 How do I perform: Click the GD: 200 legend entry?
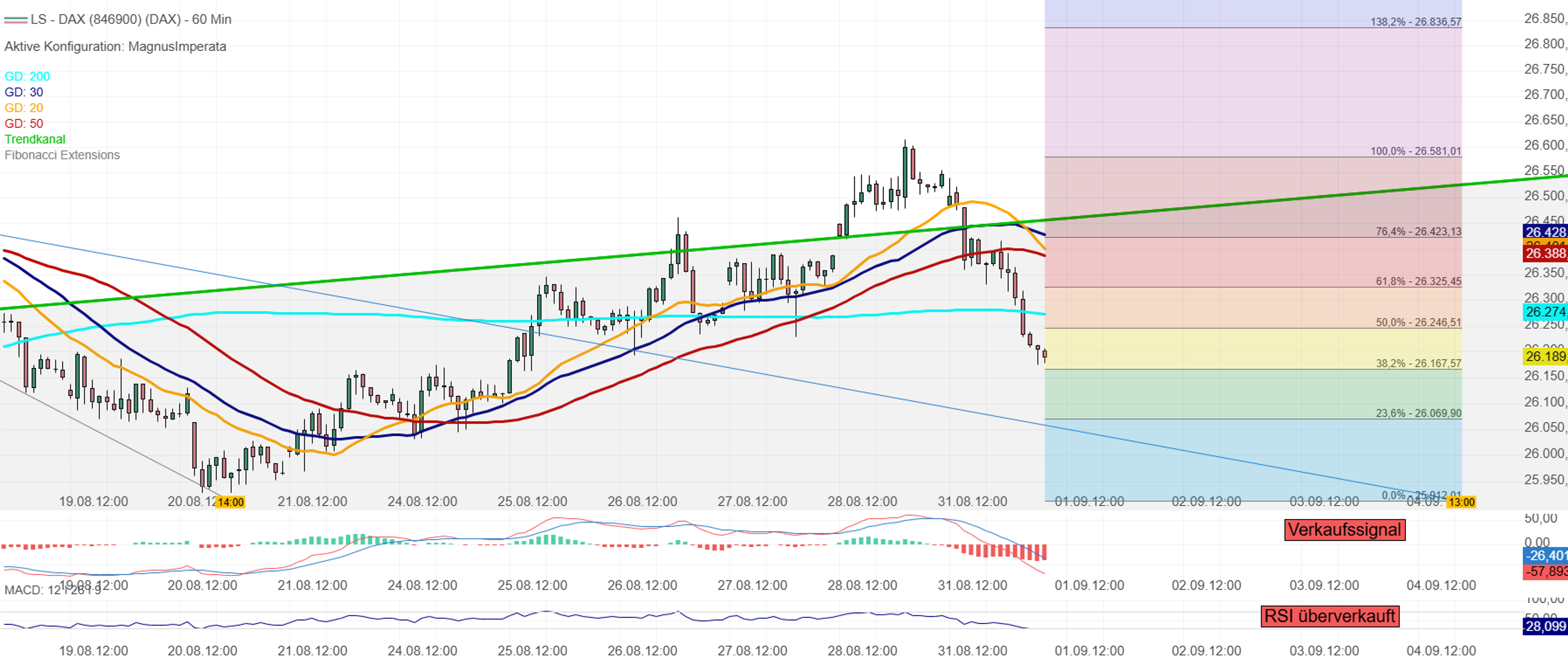click(x=28, y=76)
